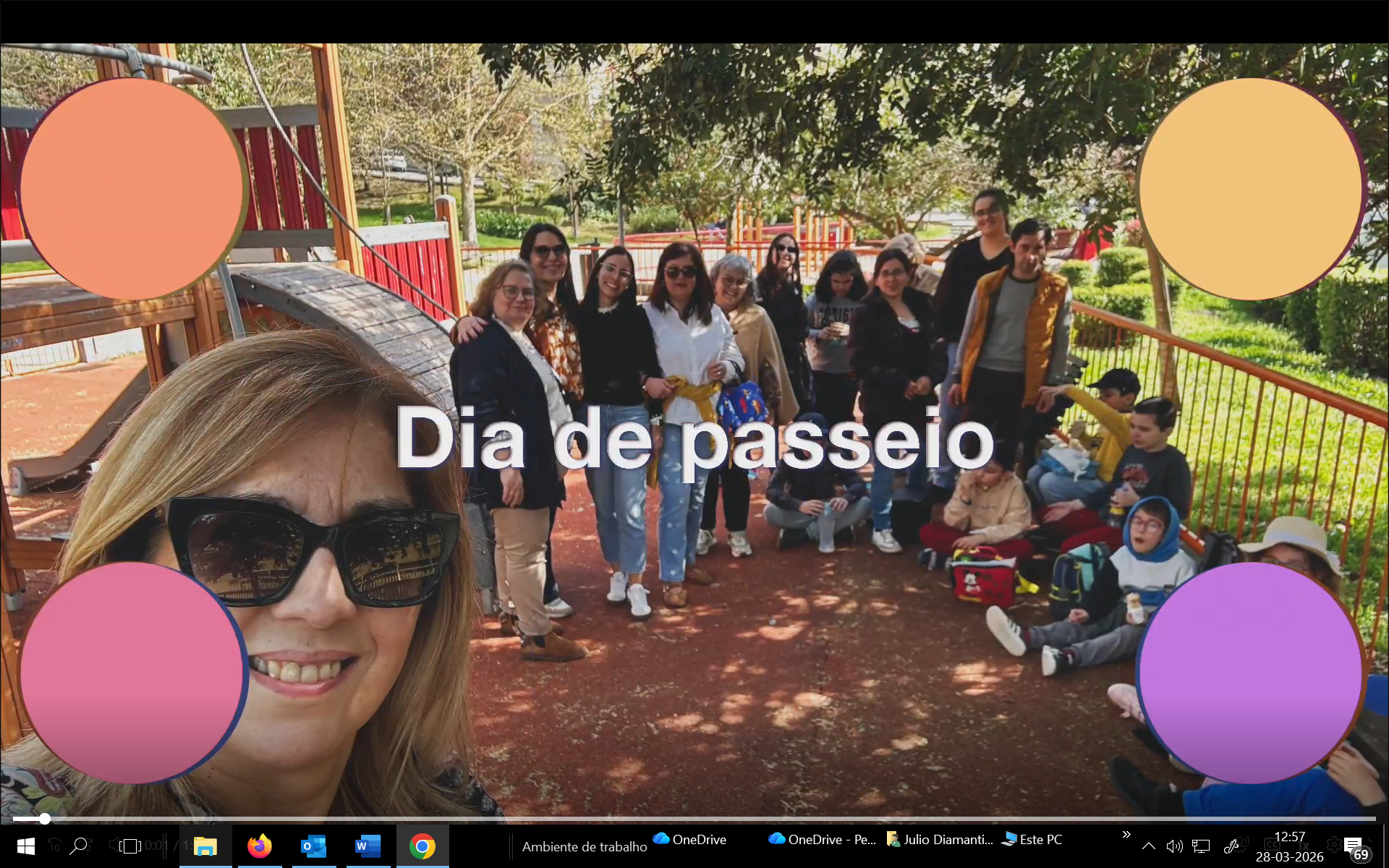Expand hidden system tray icons
This screenshot has width=1389, height=868.
point(1148,846)
